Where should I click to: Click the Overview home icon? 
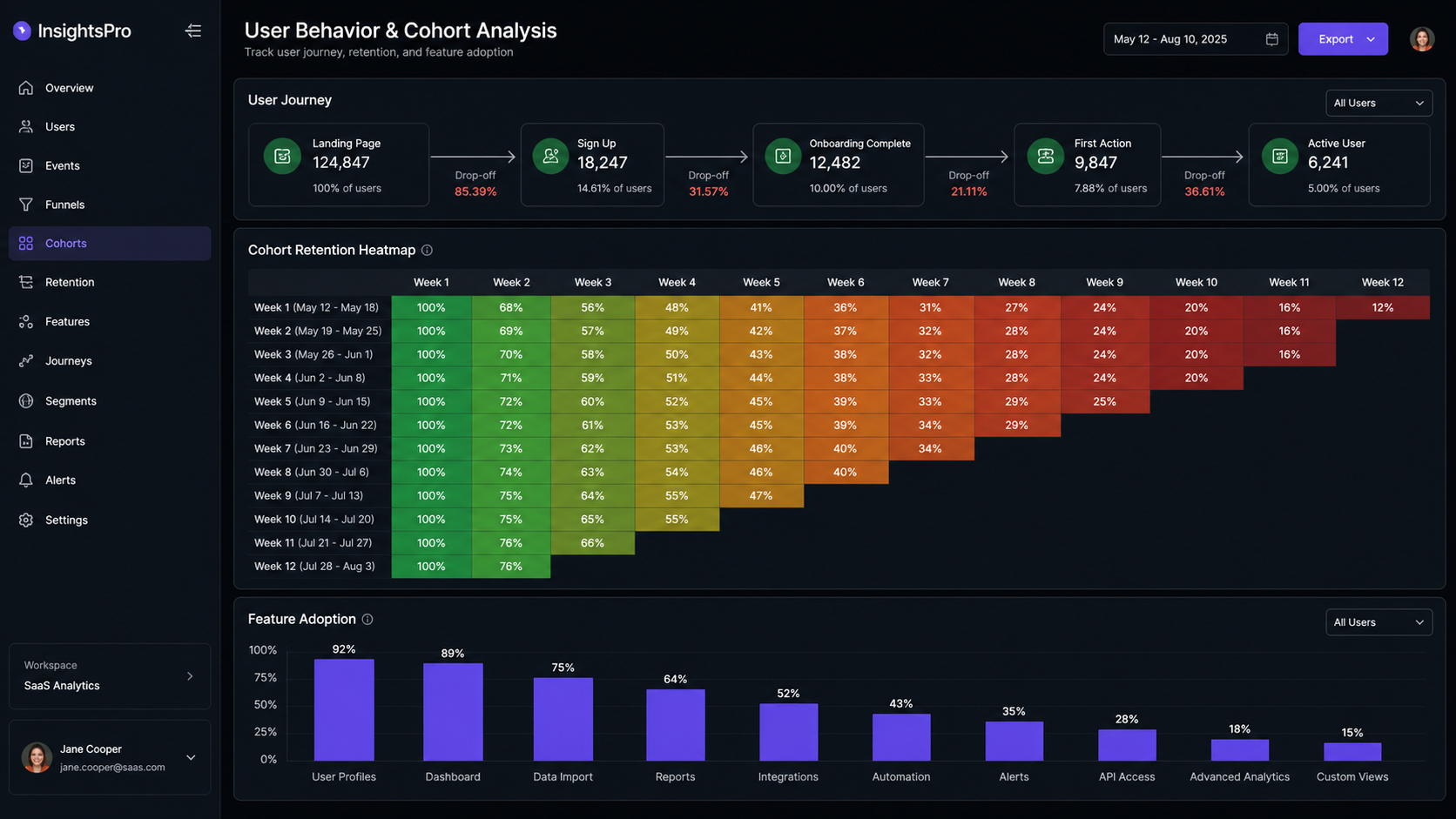26,88
